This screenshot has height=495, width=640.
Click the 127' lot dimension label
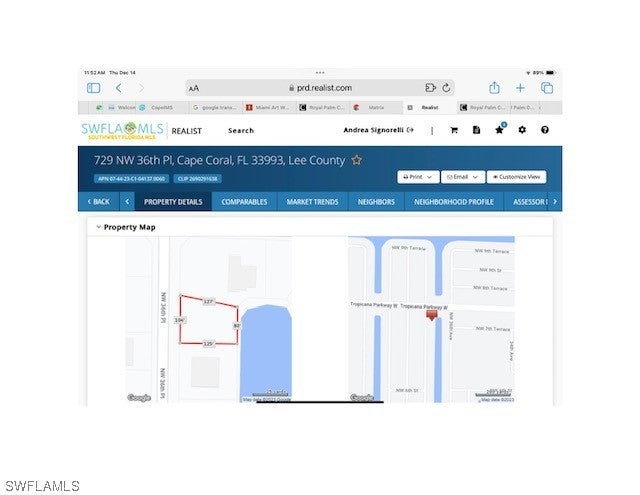pyautogui.click(x=208, y=302)
